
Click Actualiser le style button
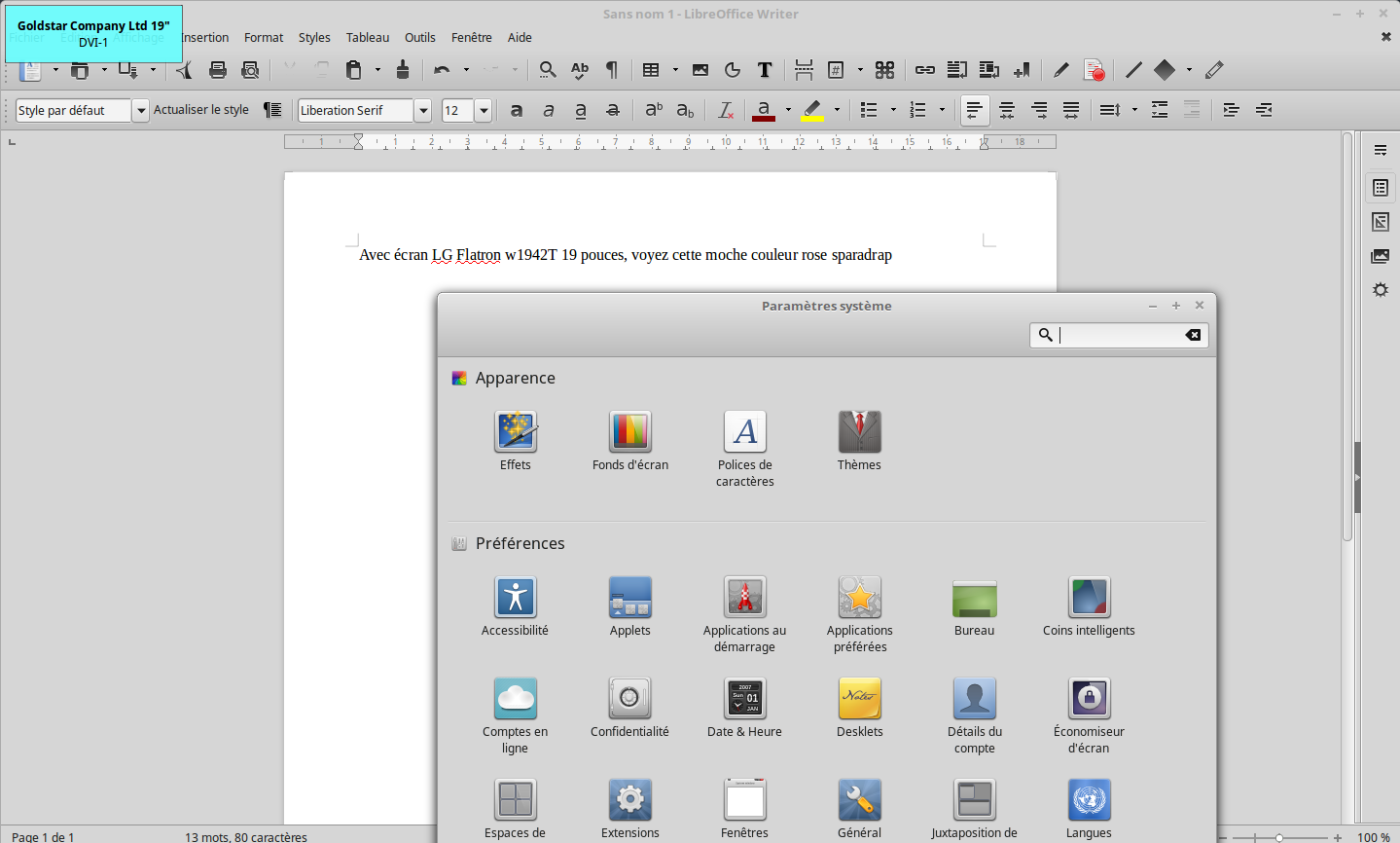pos(201,110)
